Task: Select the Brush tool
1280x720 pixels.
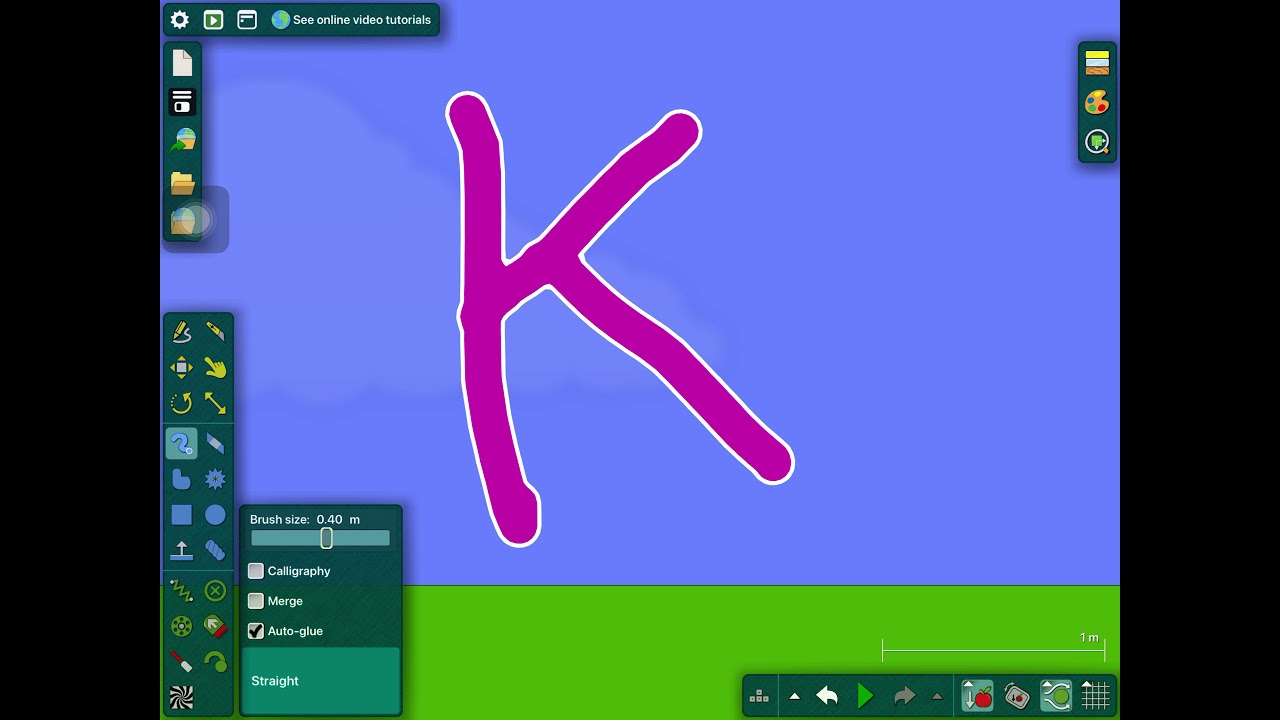Action: tap(181, 443)
